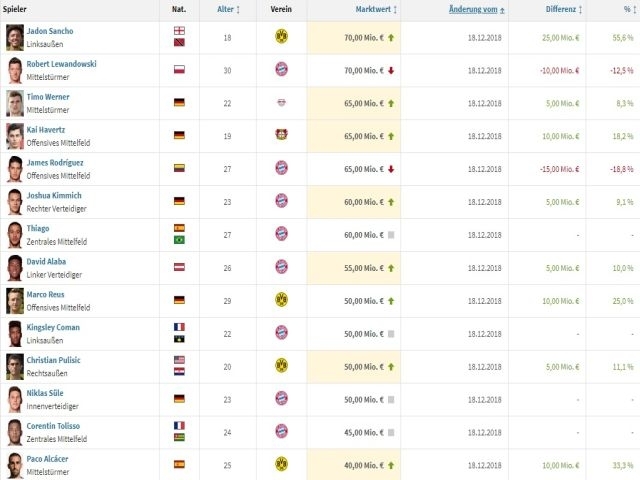The height and width of the screenshot is (480, 640).
Task: Click red down arrow by James Rodríguez market value
Action: (391, 169)
